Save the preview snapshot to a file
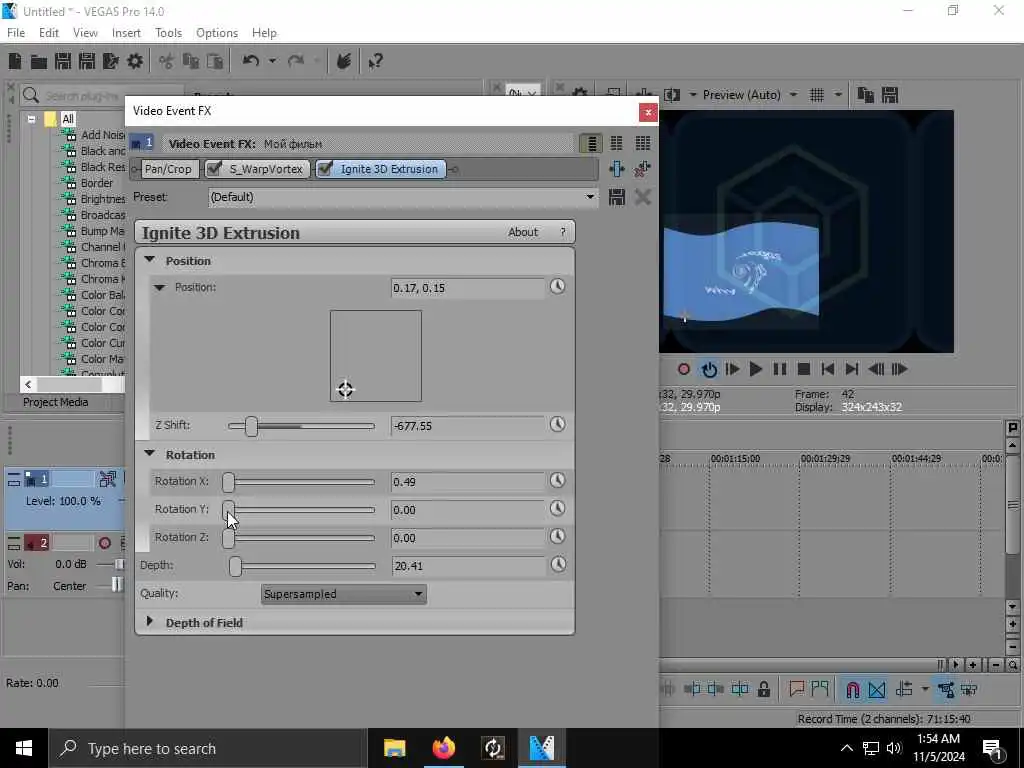 tap(889, 95)
